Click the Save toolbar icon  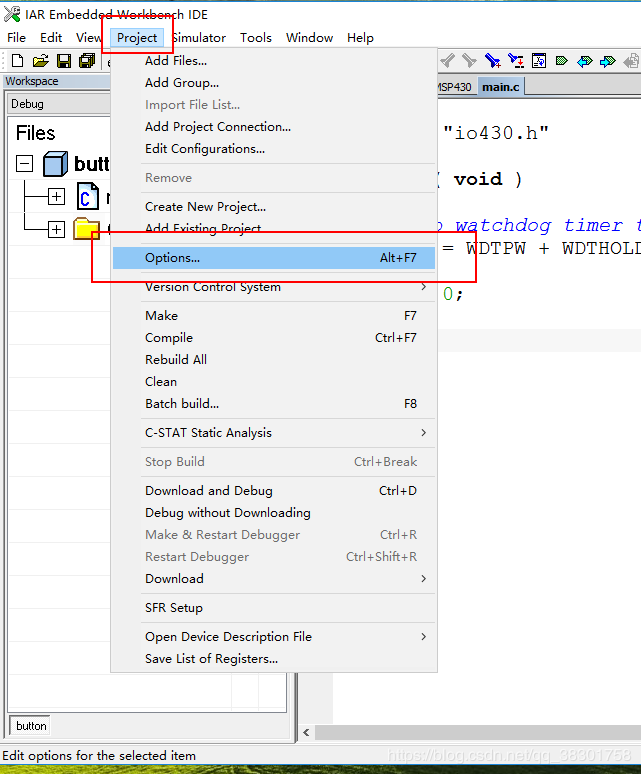tap(64, 61)
